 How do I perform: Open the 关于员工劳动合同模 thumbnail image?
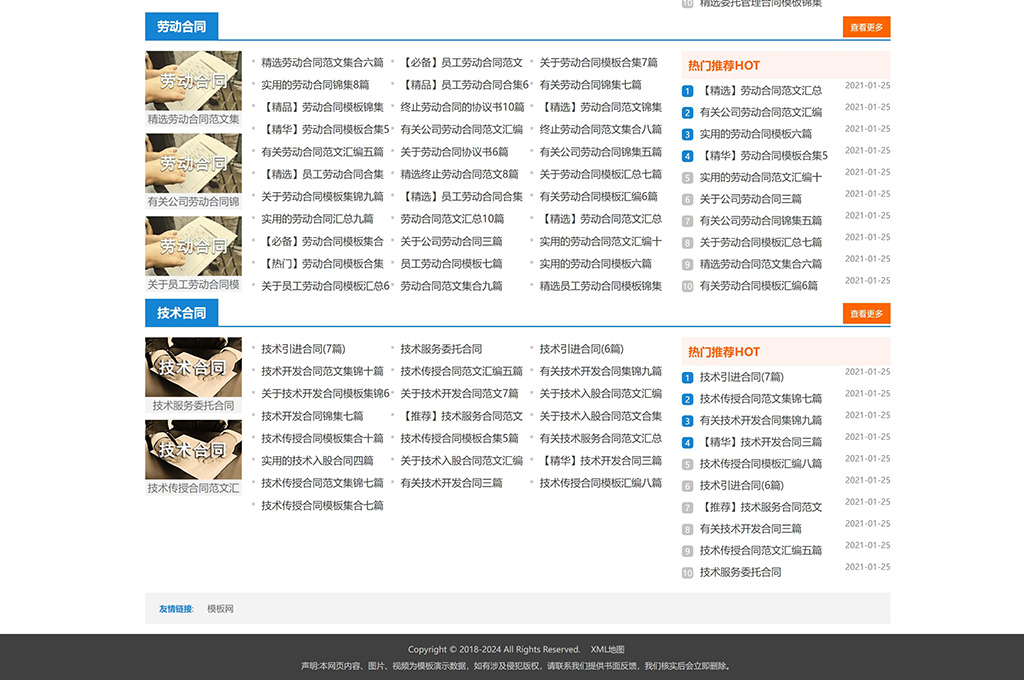click(x=193, y=246)
